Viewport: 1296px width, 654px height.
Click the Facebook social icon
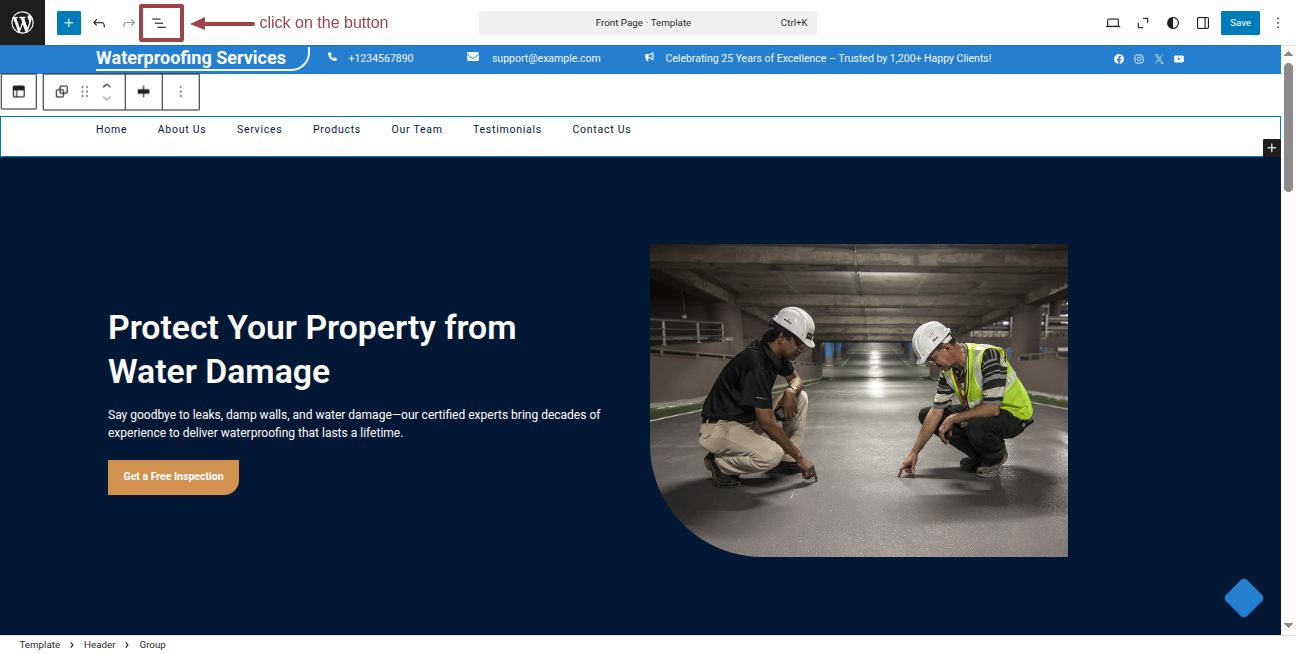[1119, 59]
